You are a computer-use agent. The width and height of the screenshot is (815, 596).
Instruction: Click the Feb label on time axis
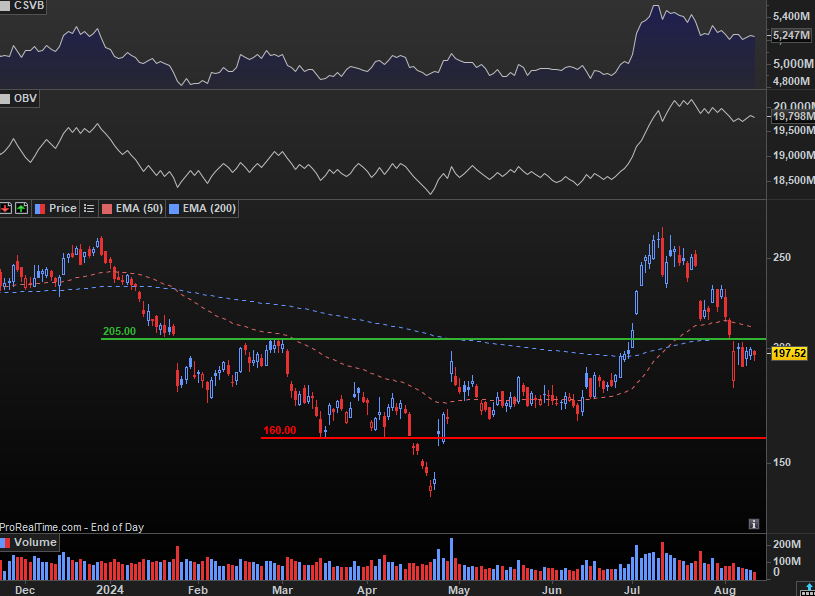[x=198, y=590]
